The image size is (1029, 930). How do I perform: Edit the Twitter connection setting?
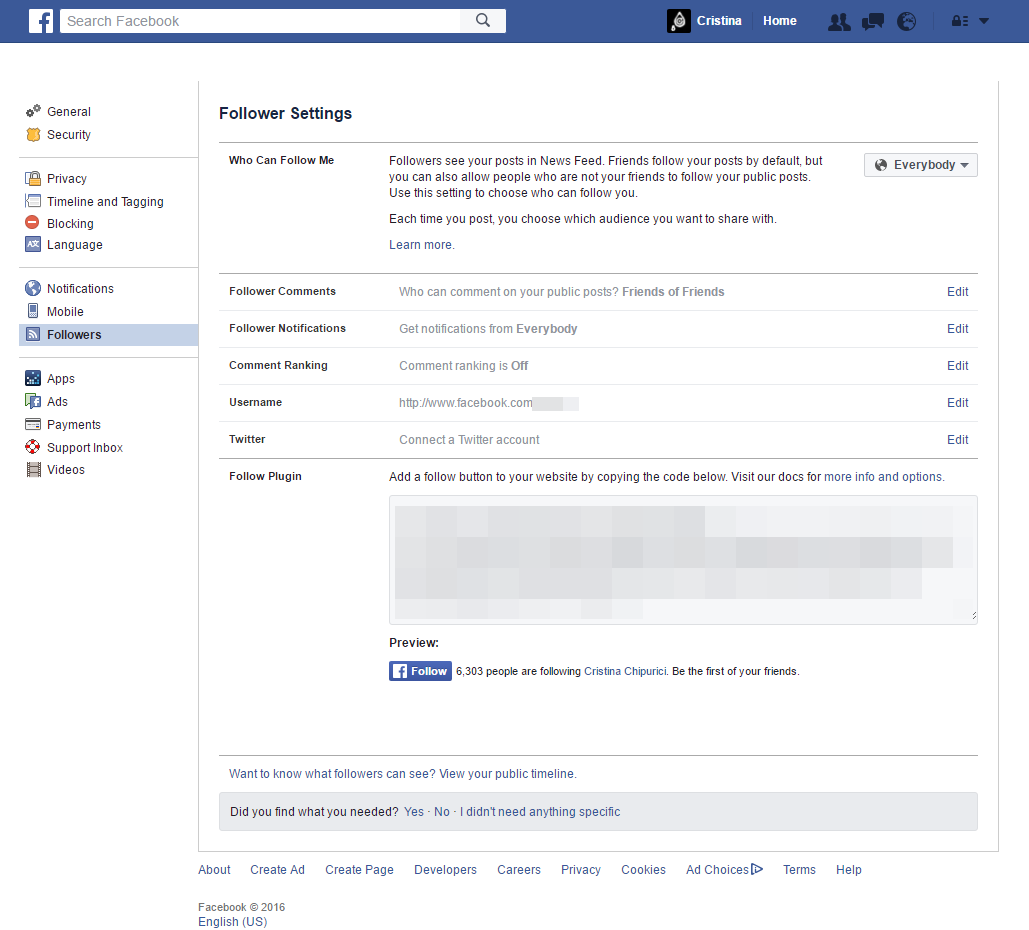957,440
